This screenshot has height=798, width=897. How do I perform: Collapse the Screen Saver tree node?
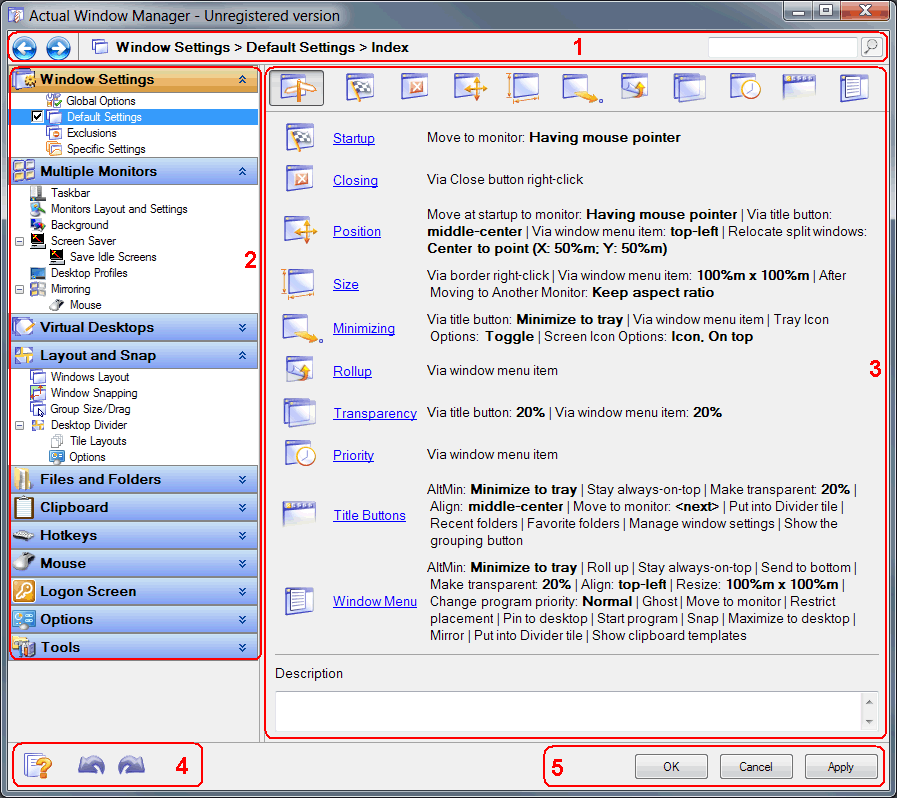(x=19, y=241)
